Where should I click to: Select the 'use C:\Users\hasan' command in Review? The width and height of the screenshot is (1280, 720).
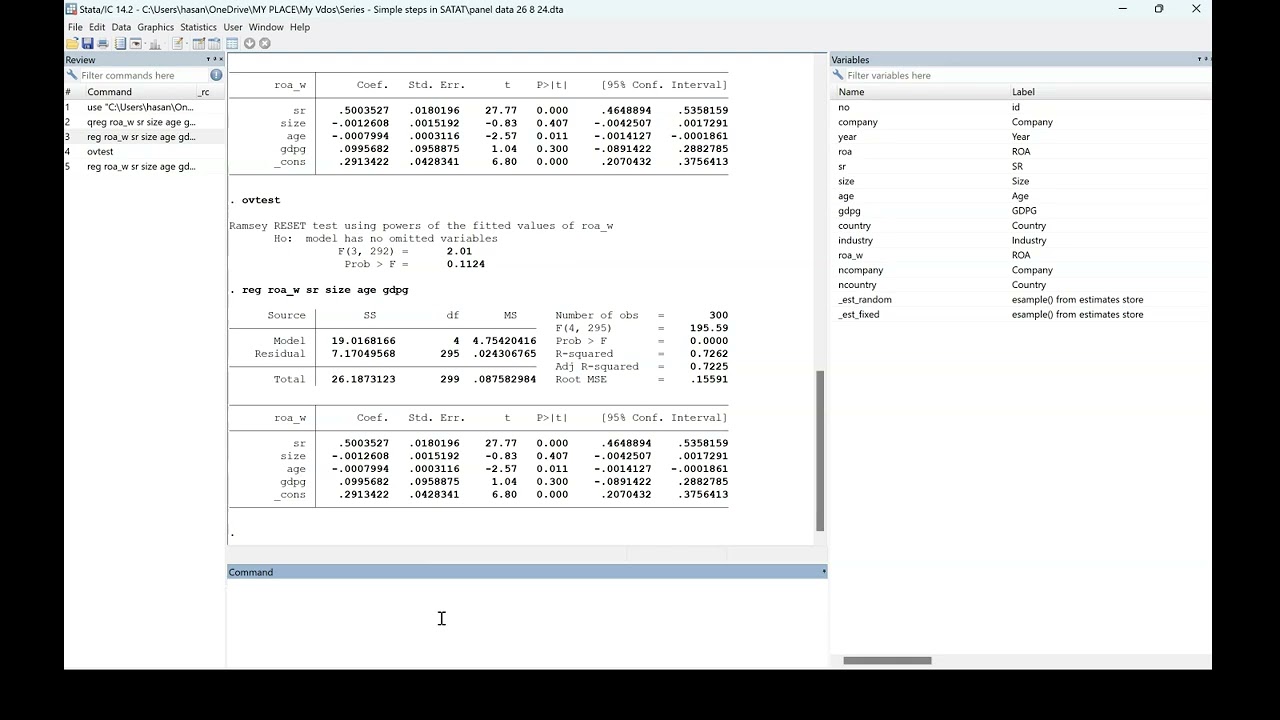point(145,107)
